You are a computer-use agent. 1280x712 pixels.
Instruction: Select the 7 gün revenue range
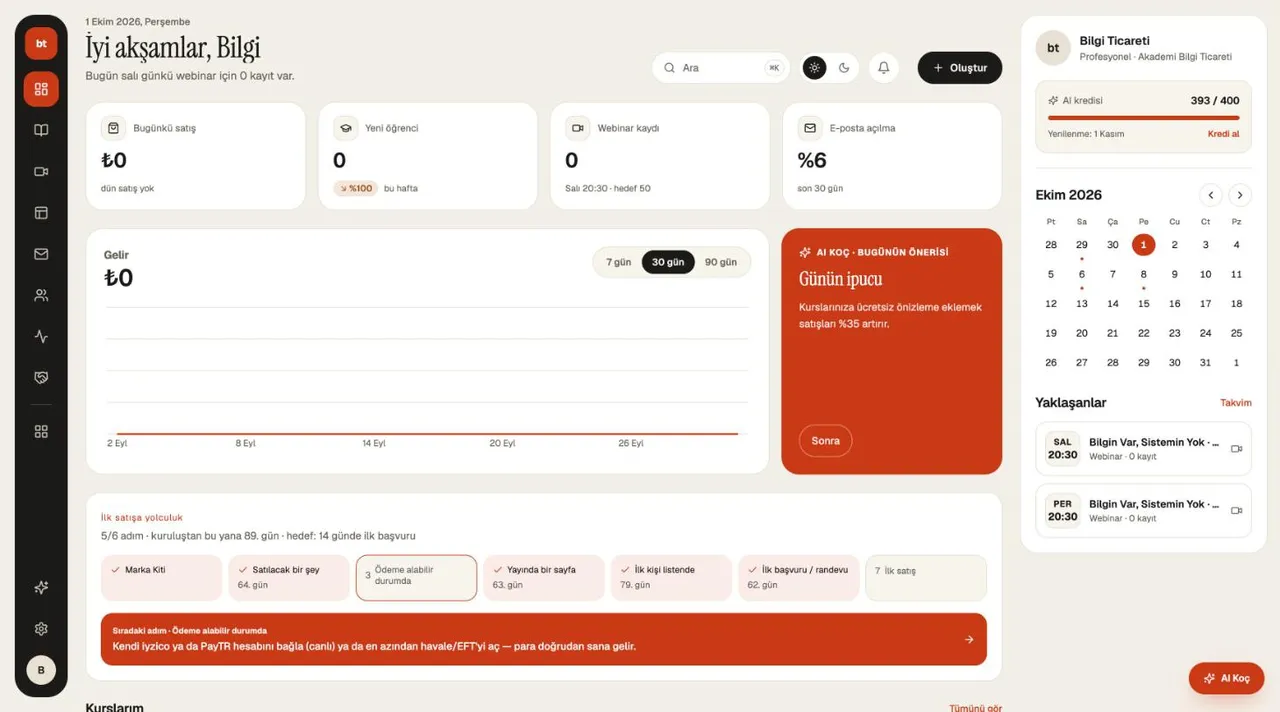tap(619, 262)
